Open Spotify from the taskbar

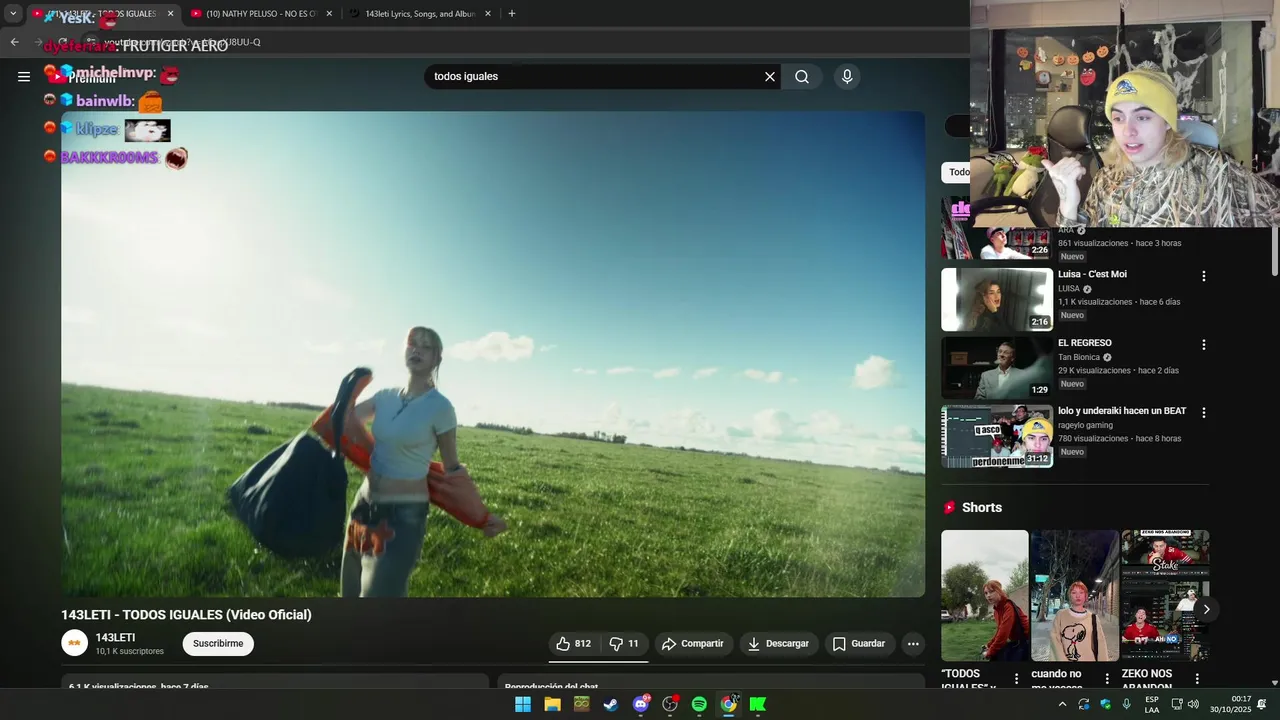[699, 704]
